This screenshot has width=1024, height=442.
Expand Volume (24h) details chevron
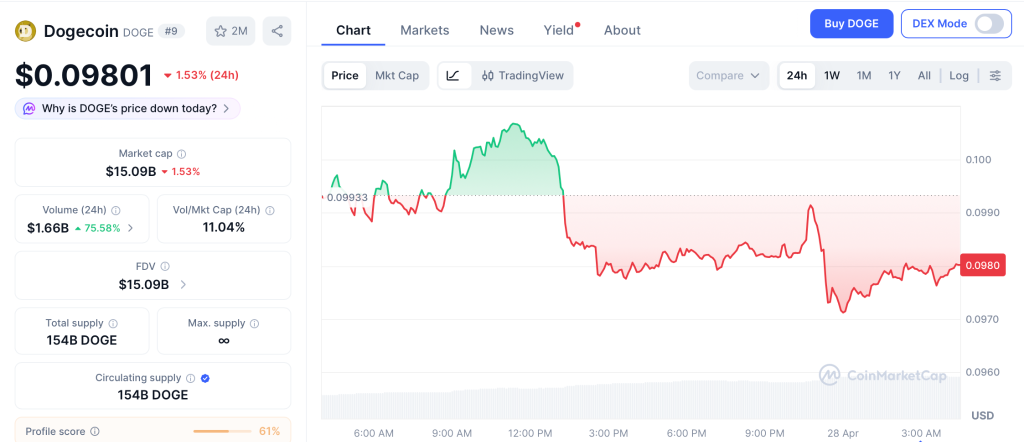click(131, 228)
